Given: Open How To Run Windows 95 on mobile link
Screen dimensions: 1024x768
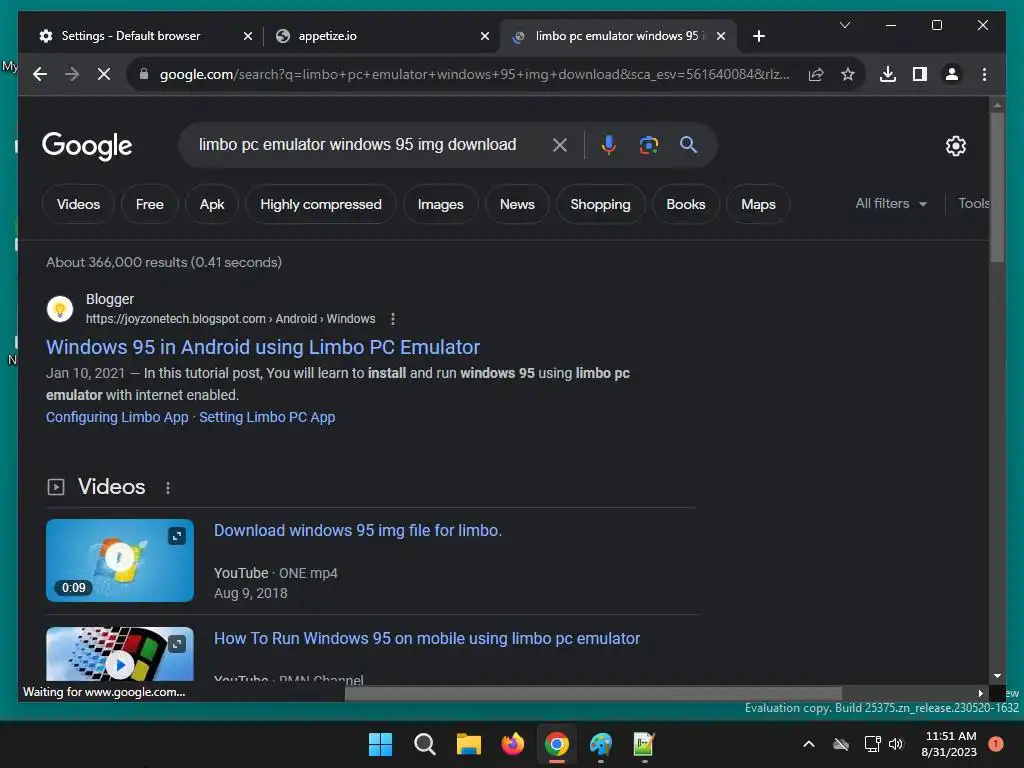Looking at the screenshot, I should click(x=427, y=638).
